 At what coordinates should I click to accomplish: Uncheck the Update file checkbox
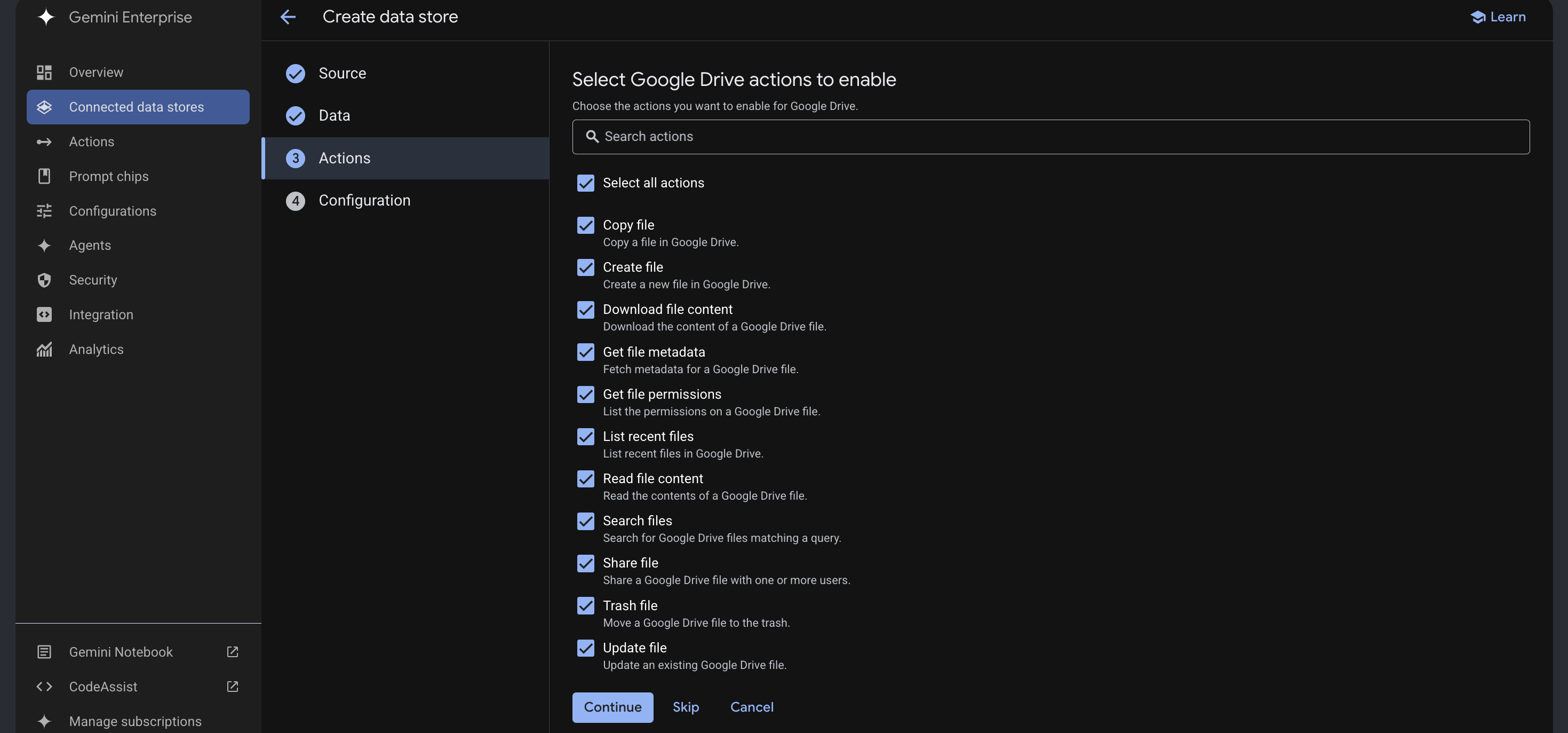(586, 648)
